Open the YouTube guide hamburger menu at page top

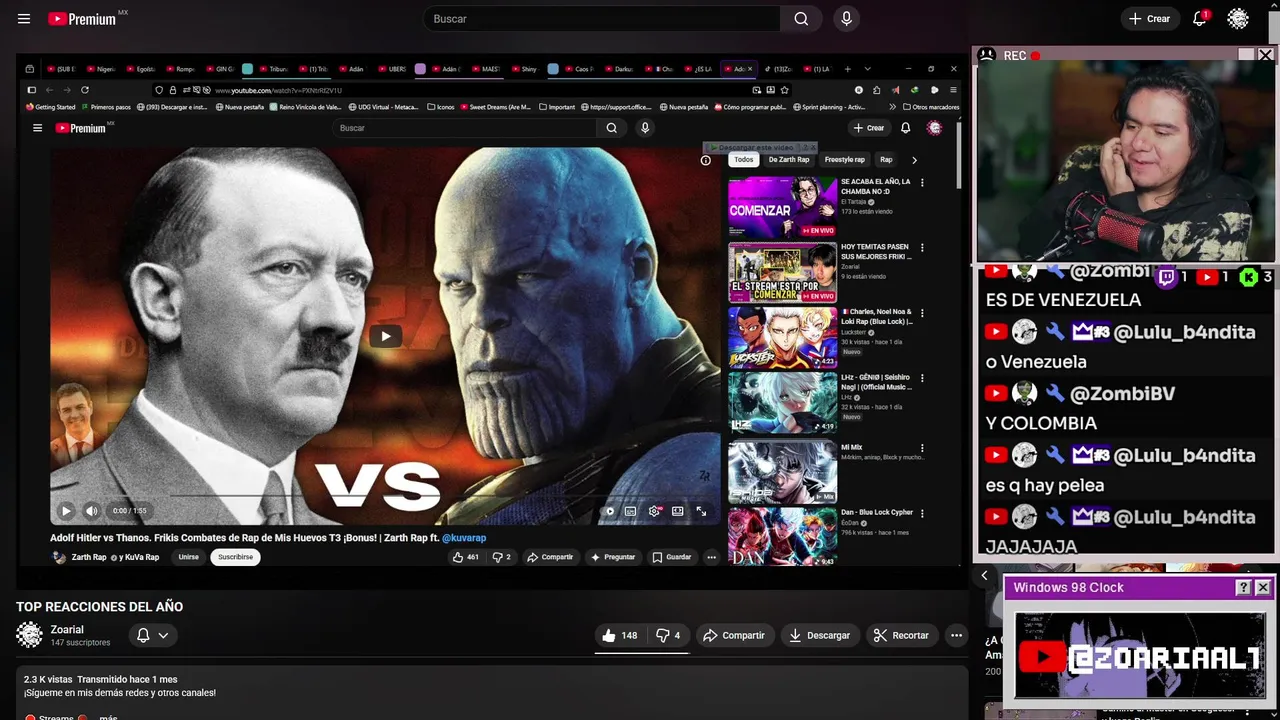pos(24,19)
